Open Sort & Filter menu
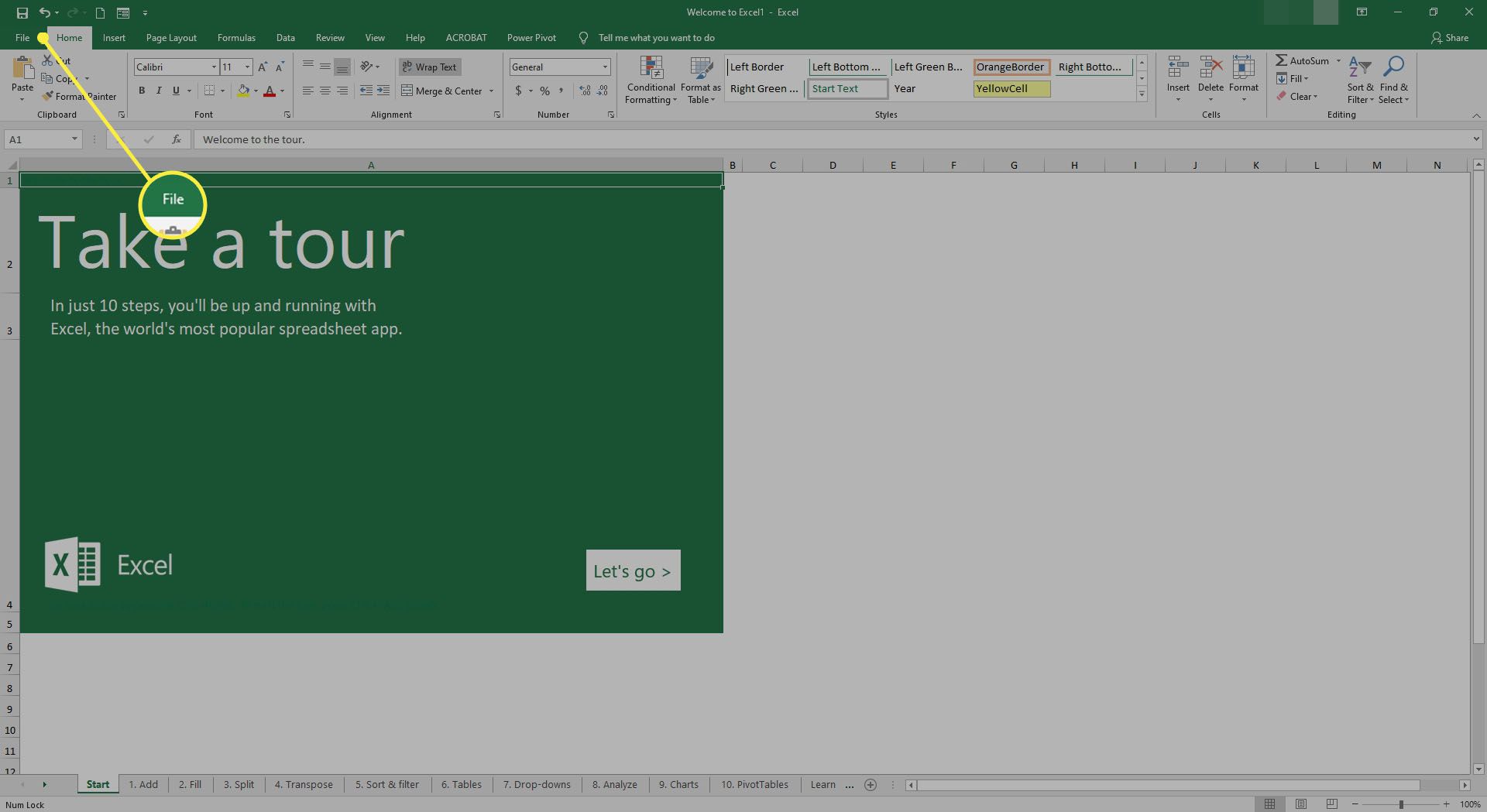 (x=1360, y=80)
